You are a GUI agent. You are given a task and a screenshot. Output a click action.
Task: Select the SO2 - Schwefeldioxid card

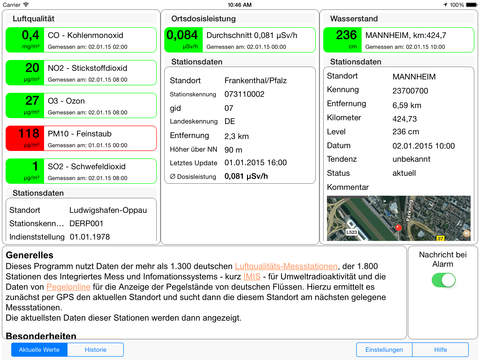point(81,171)
